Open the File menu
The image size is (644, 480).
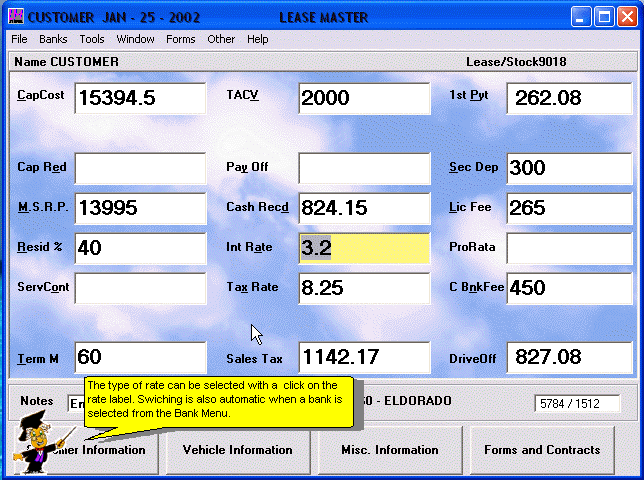click(x=19, y=39)
